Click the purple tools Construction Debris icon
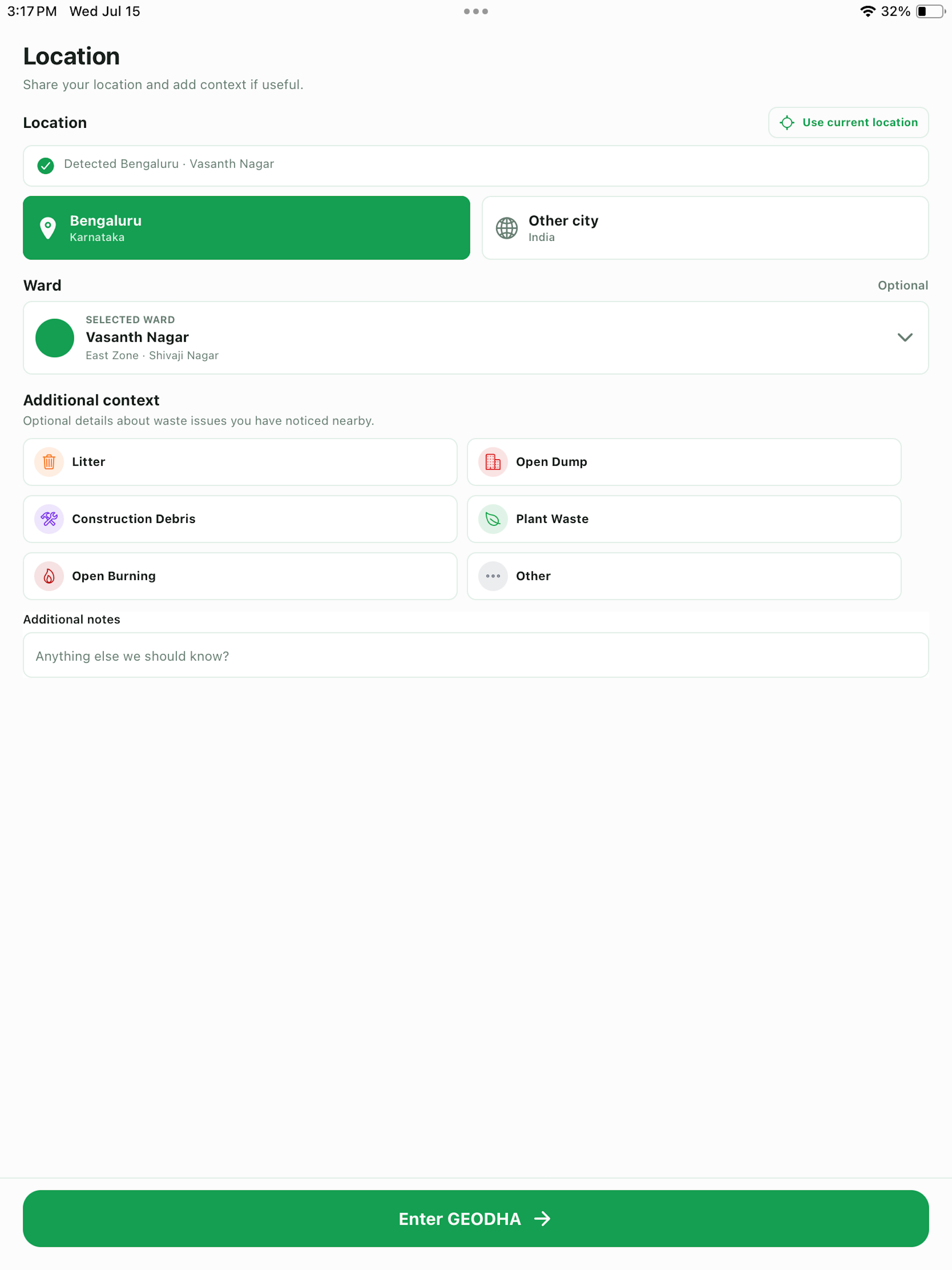The height and width of the screenshot is (1270, 952). pos(49,519)
